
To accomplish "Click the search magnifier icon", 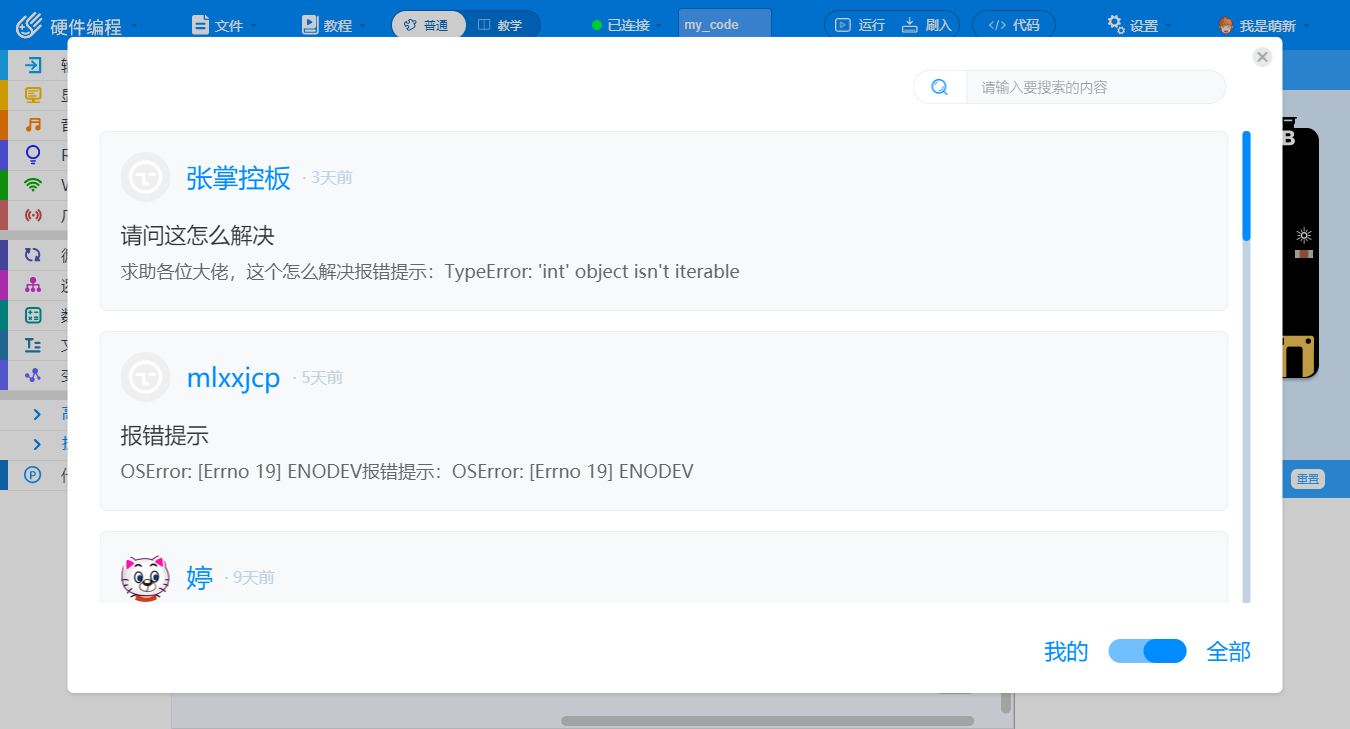I will click(939, 87).
